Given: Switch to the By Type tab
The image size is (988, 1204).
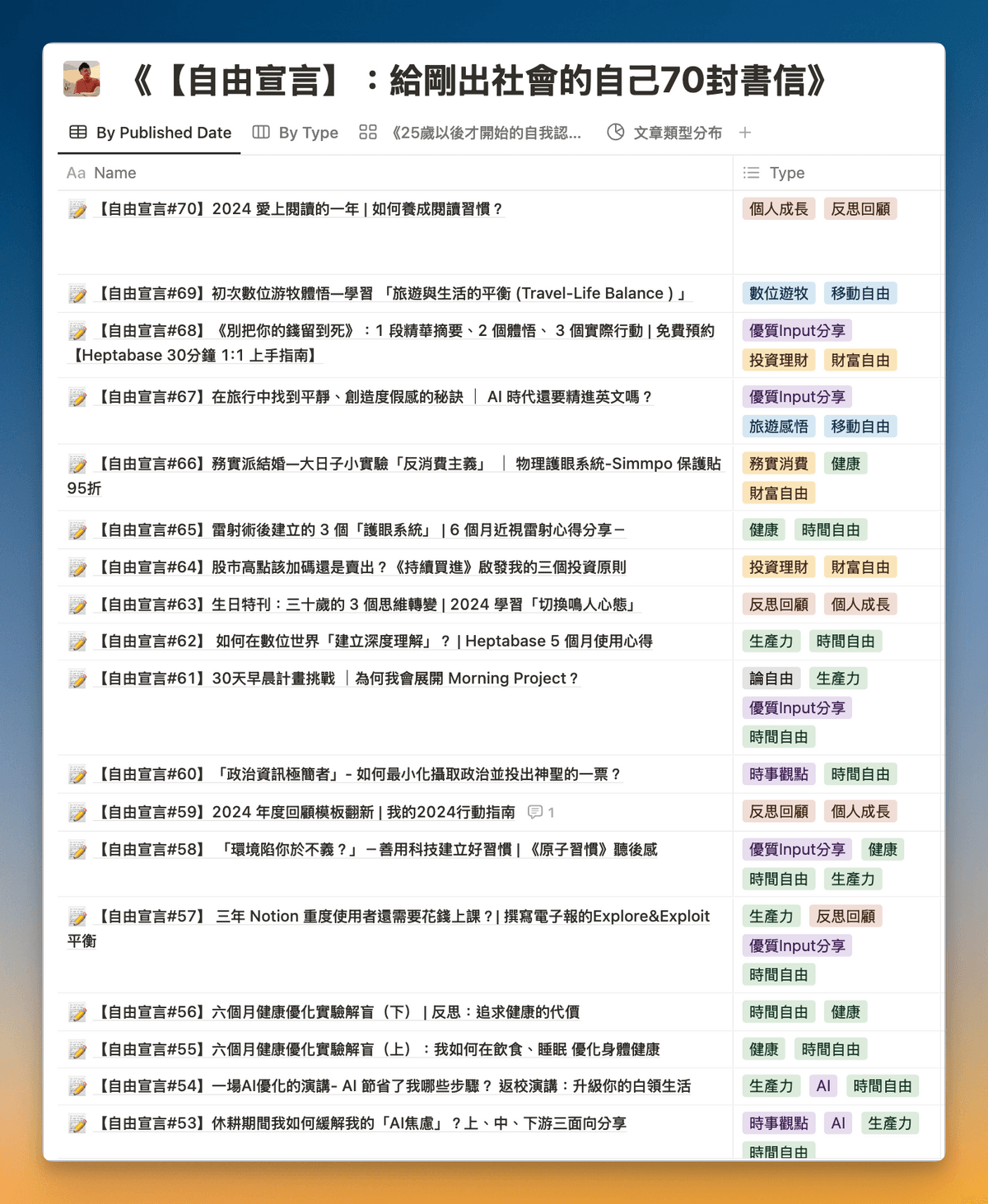Looking at the screenshot, I should point(296,133).
